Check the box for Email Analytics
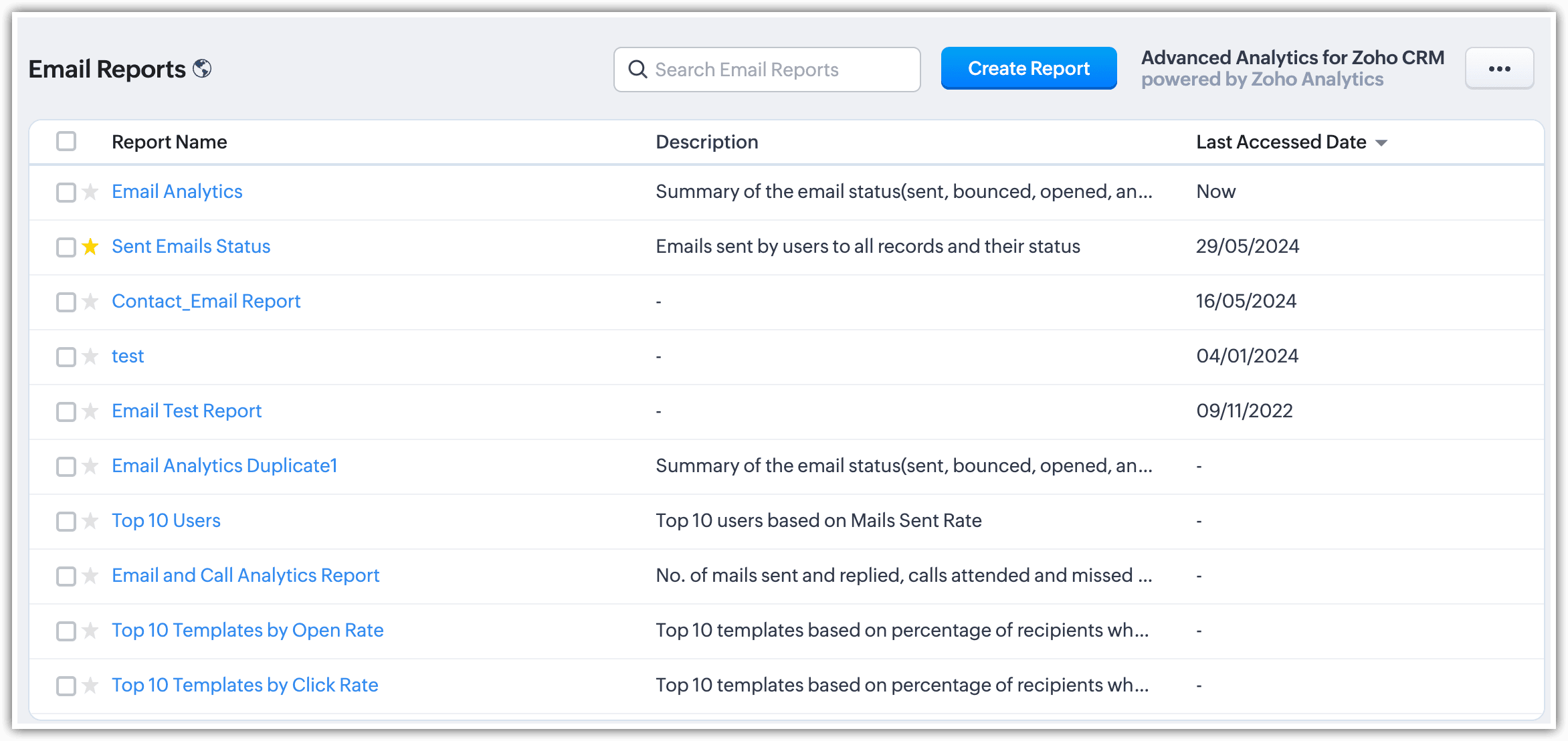Screen dimensions: 1568x741 pos(66,193)
